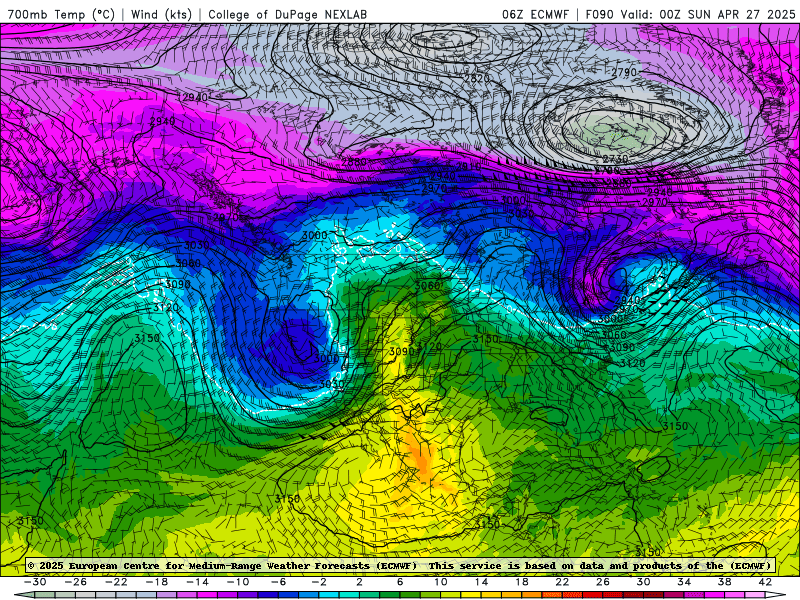This screenshot has width=800, height=600.
Task: Click the ECMWF copyright notice on the left
Action: tap(222, 565)
